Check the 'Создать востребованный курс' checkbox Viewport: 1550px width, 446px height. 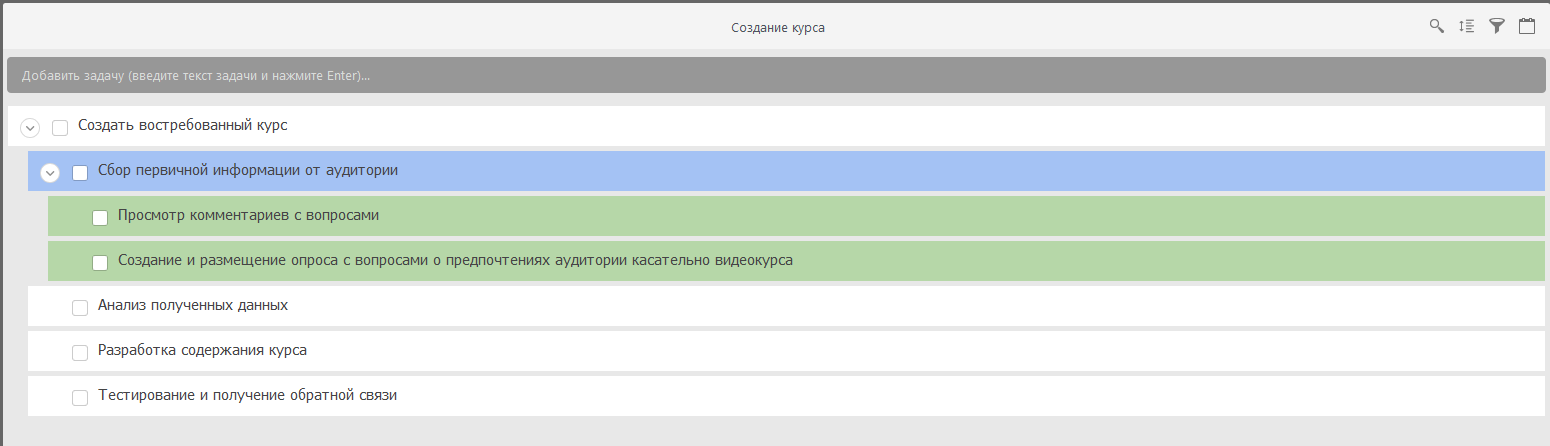(x=60, y=128)
